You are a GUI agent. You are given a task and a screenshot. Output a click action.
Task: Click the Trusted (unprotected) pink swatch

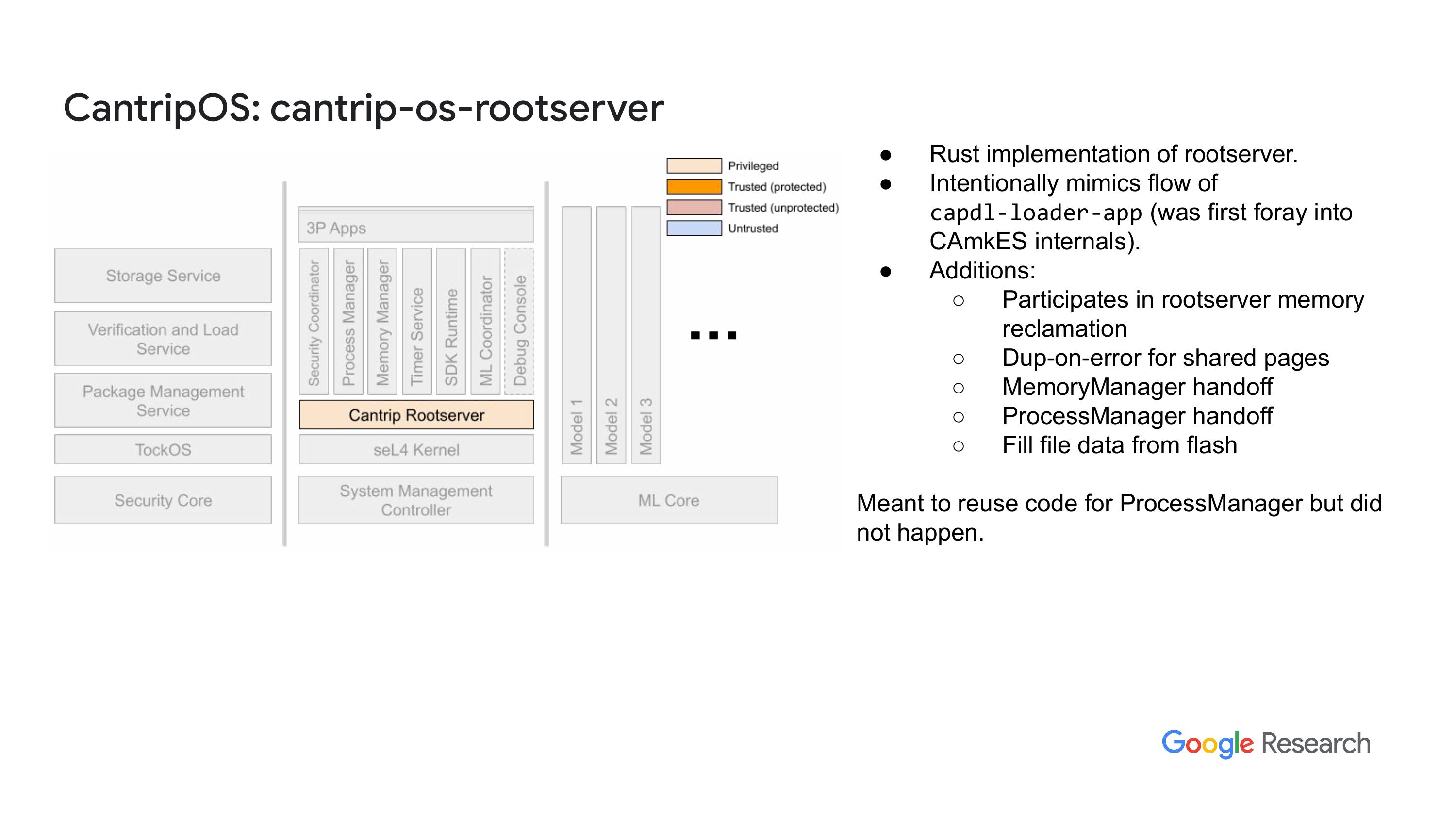point(694,208)
